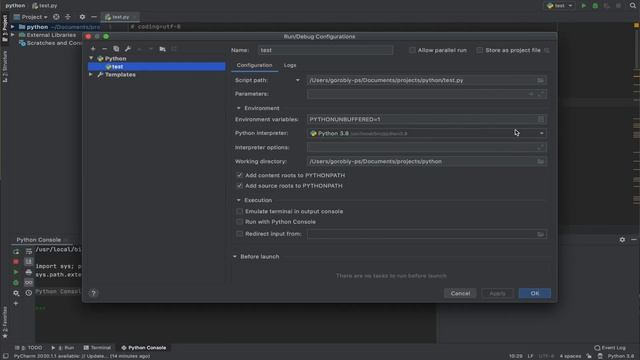Debug test configuration with bug icon
Image resolution: width=640 pixels, height=360 pixels.
tap(595, 6)
